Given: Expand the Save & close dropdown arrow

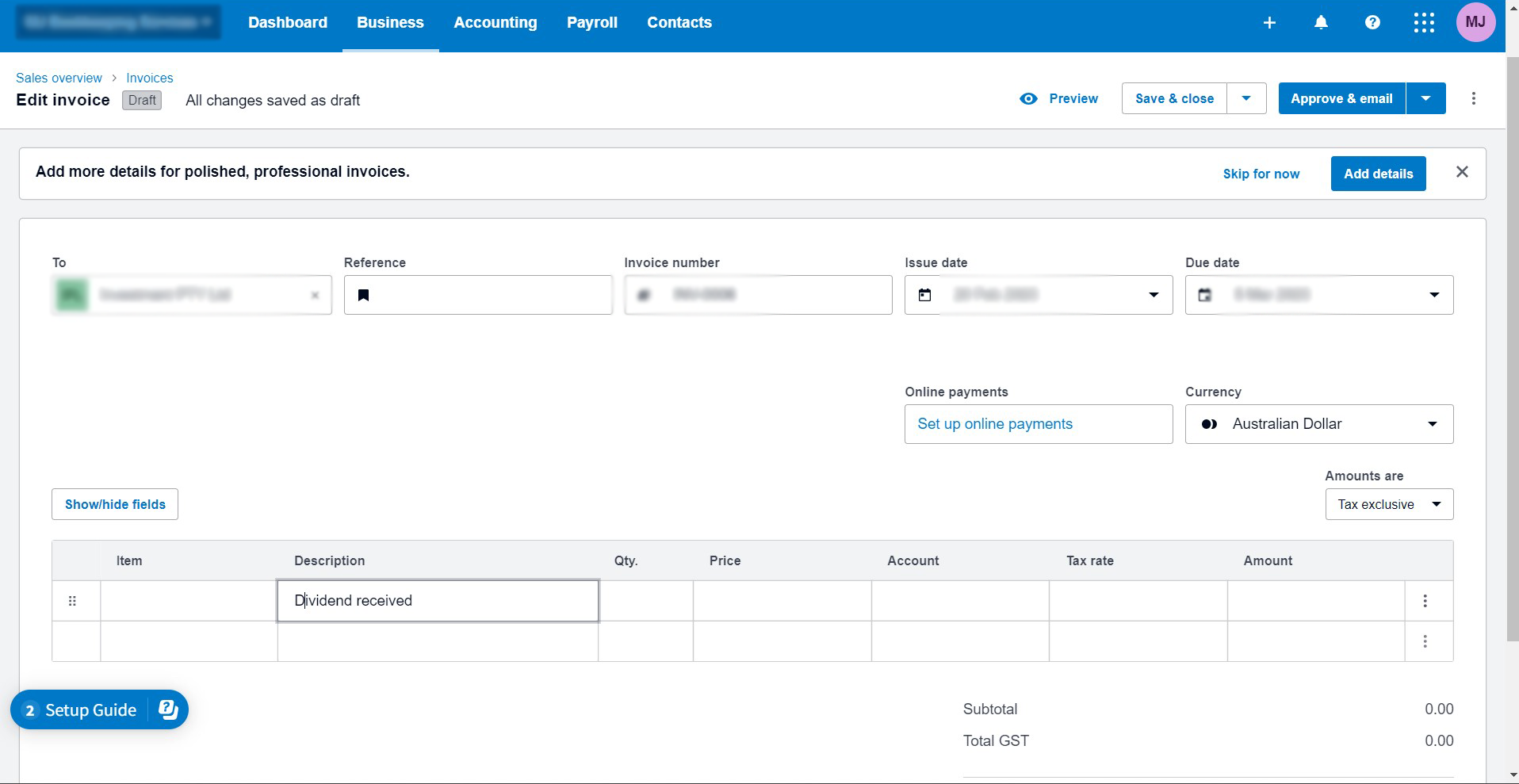Looking at the screenshot, I should pos(1246,99).
